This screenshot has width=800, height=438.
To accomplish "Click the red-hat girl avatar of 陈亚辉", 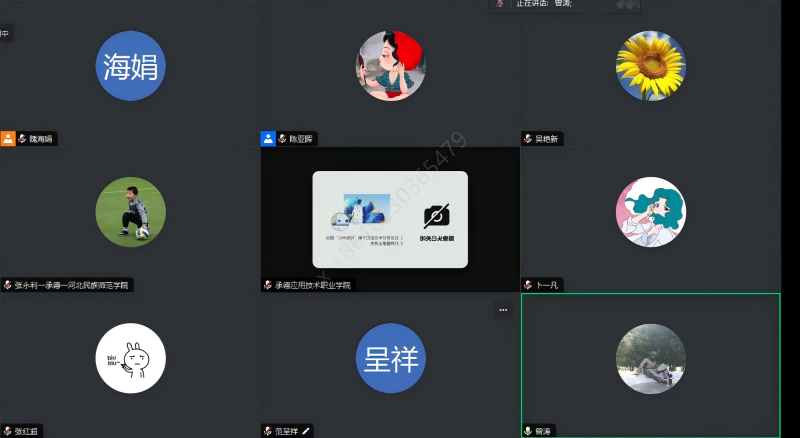I will pyautogui.click(x=390, y=66).
